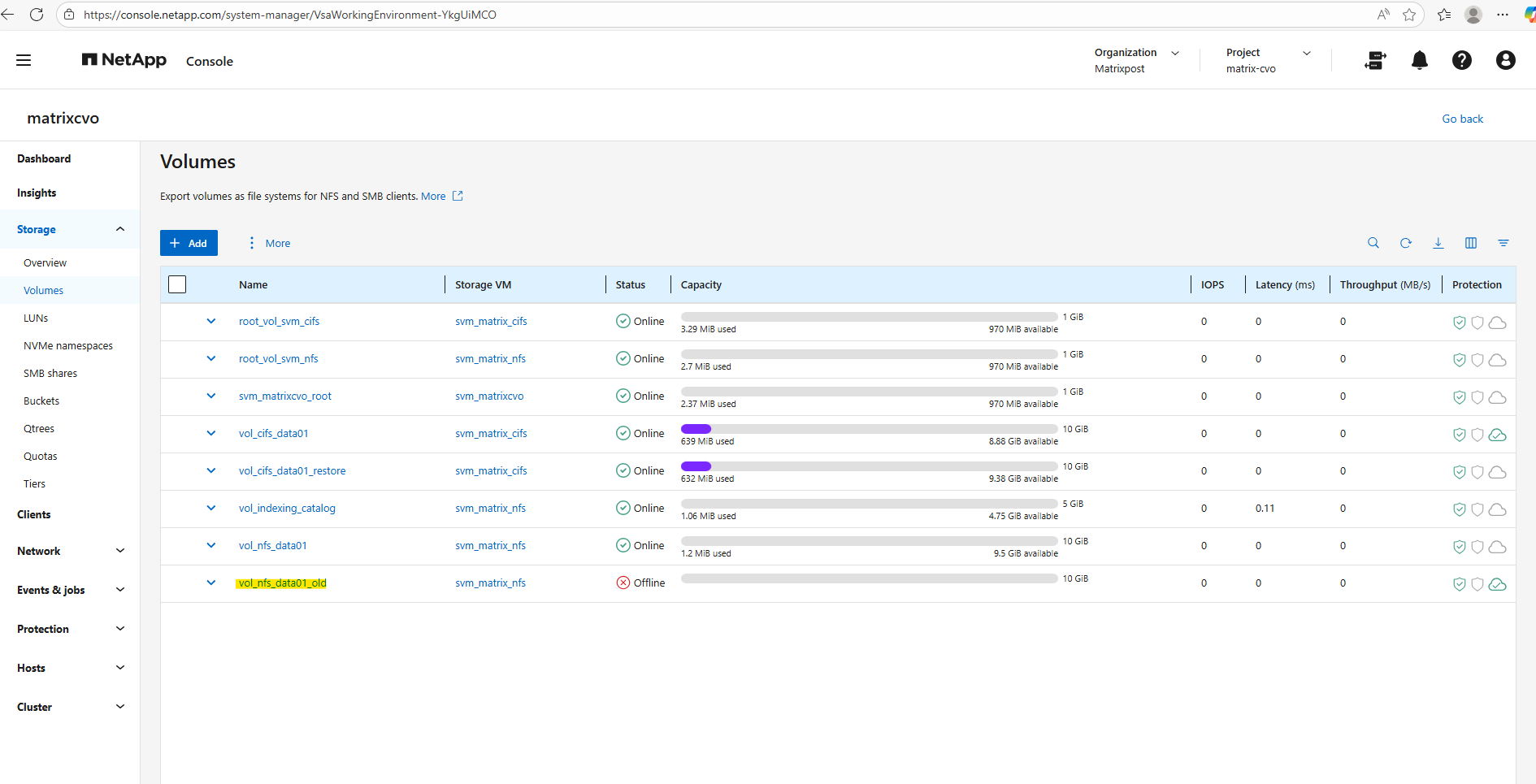Open the notifications bell
1536x784 pixels.
[1420, 60]
